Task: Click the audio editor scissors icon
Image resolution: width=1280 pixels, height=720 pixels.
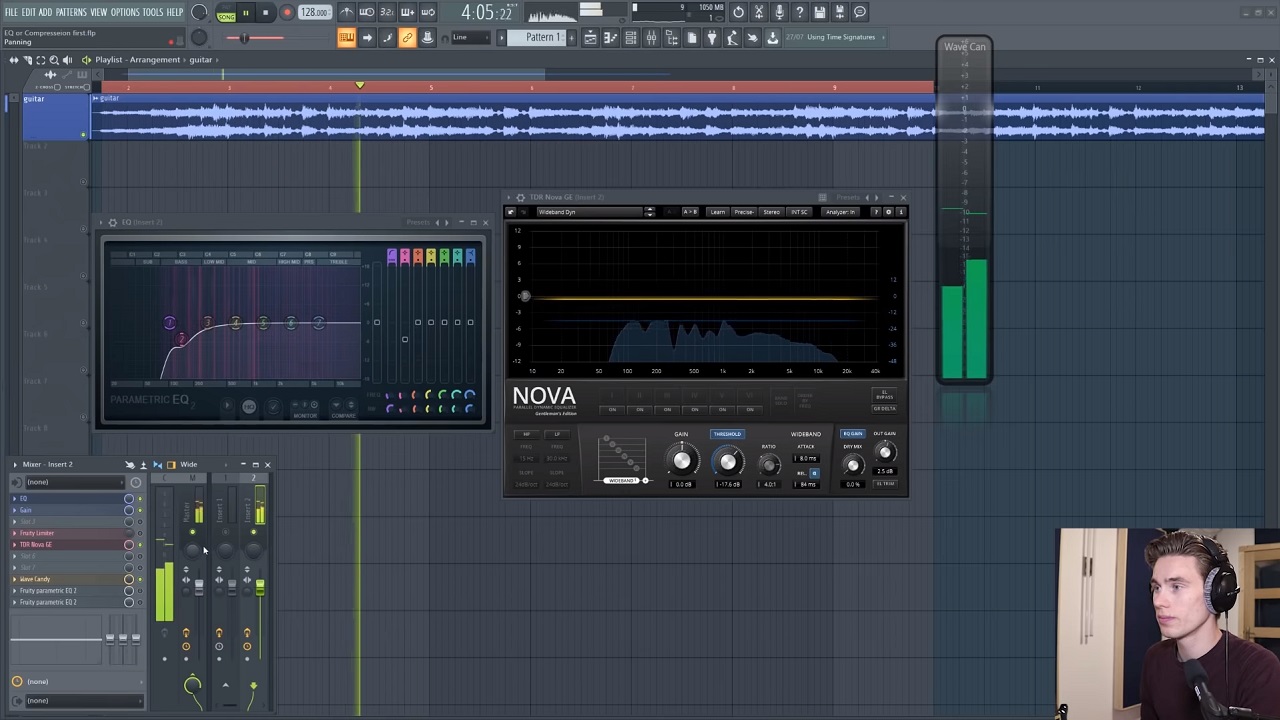Action: [x=759, y=12]
